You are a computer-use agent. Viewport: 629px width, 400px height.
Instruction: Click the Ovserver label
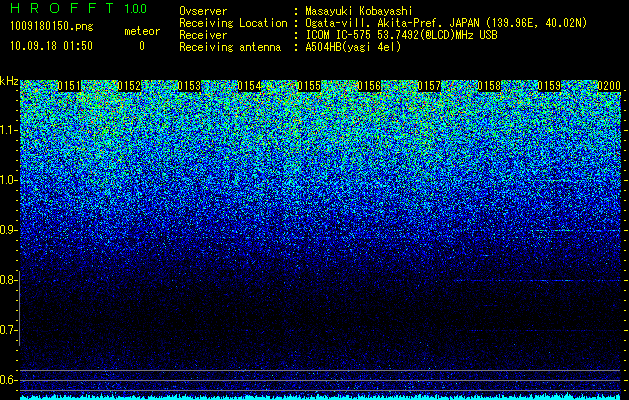pyautogui.click(x=203, y=11)
